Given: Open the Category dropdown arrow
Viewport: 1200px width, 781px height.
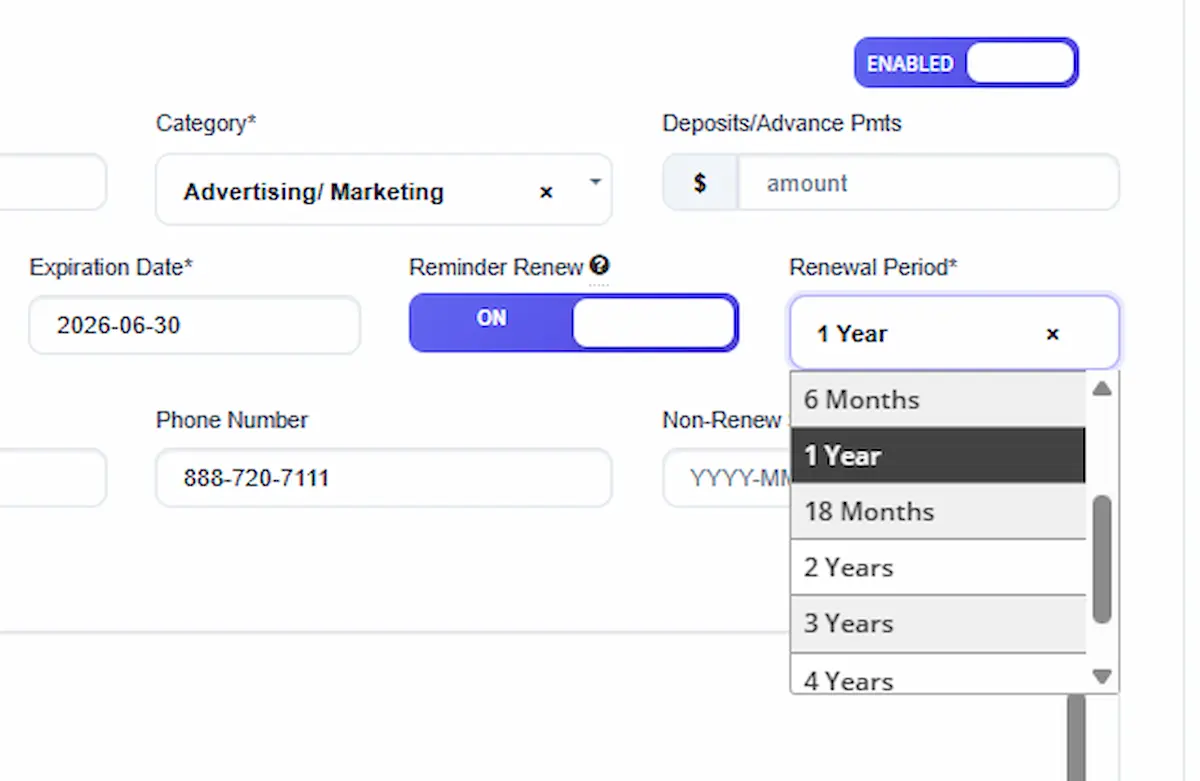Looking at the screenshot, I should tap(595, 186).
